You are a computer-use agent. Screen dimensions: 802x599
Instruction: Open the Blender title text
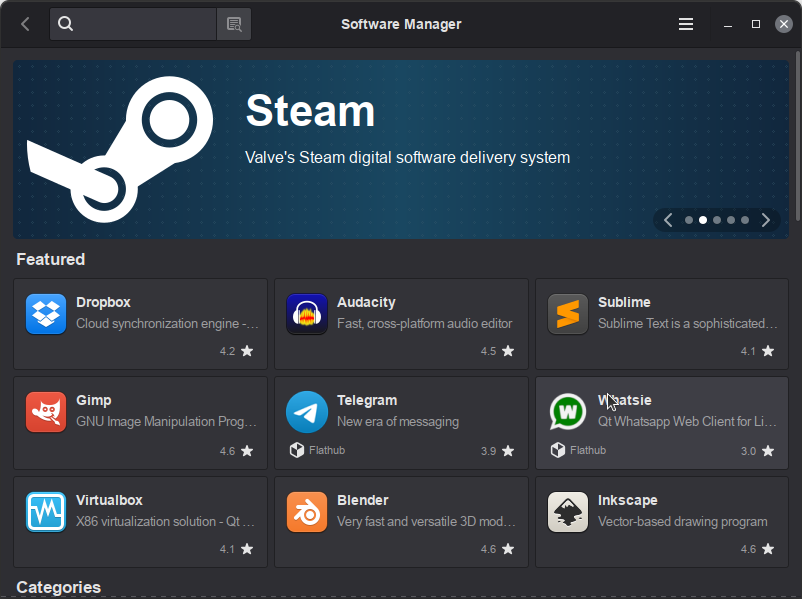tap(363, 500)
